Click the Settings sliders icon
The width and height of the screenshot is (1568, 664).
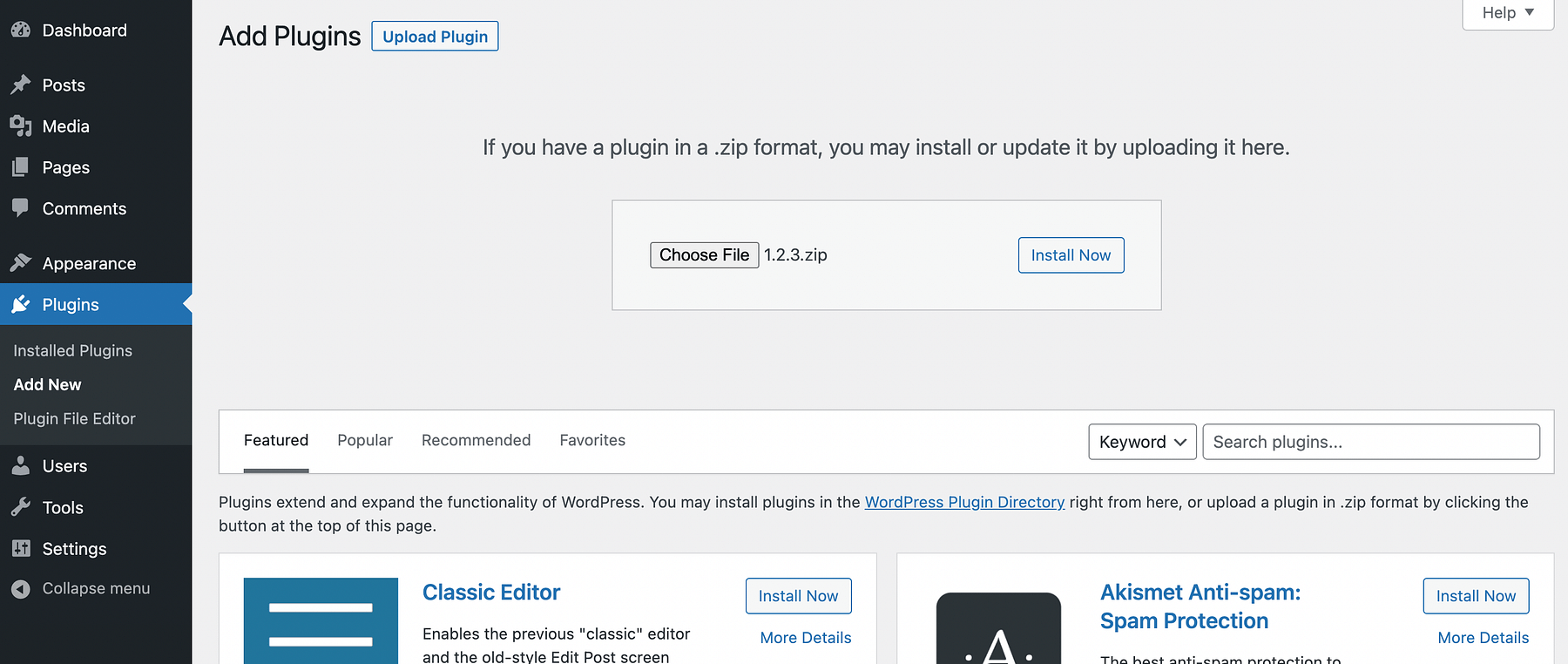21,549
